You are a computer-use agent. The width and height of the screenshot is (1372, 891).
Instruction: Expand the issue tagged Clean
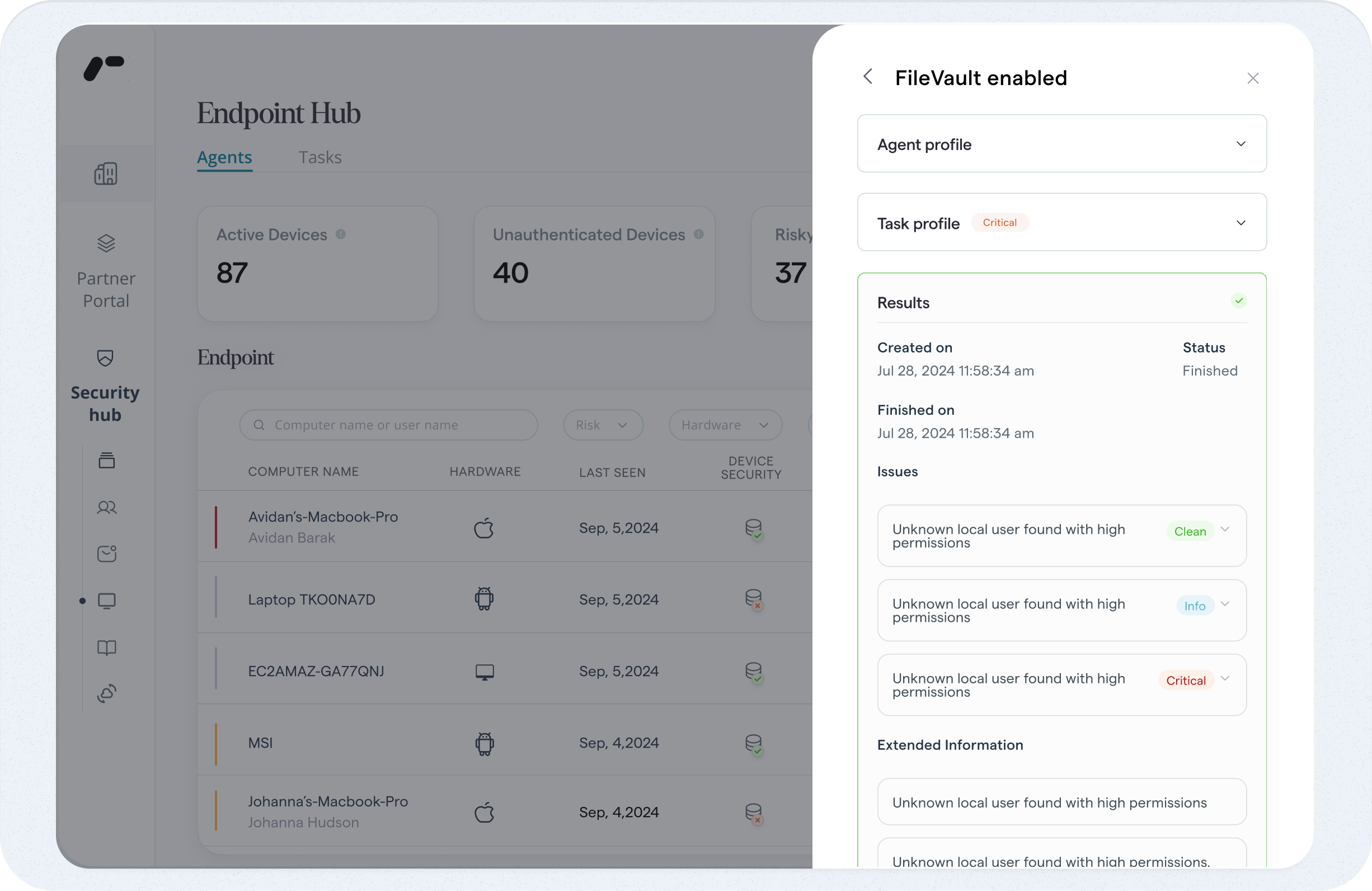pyautogui.click(x=1225, y=529)
